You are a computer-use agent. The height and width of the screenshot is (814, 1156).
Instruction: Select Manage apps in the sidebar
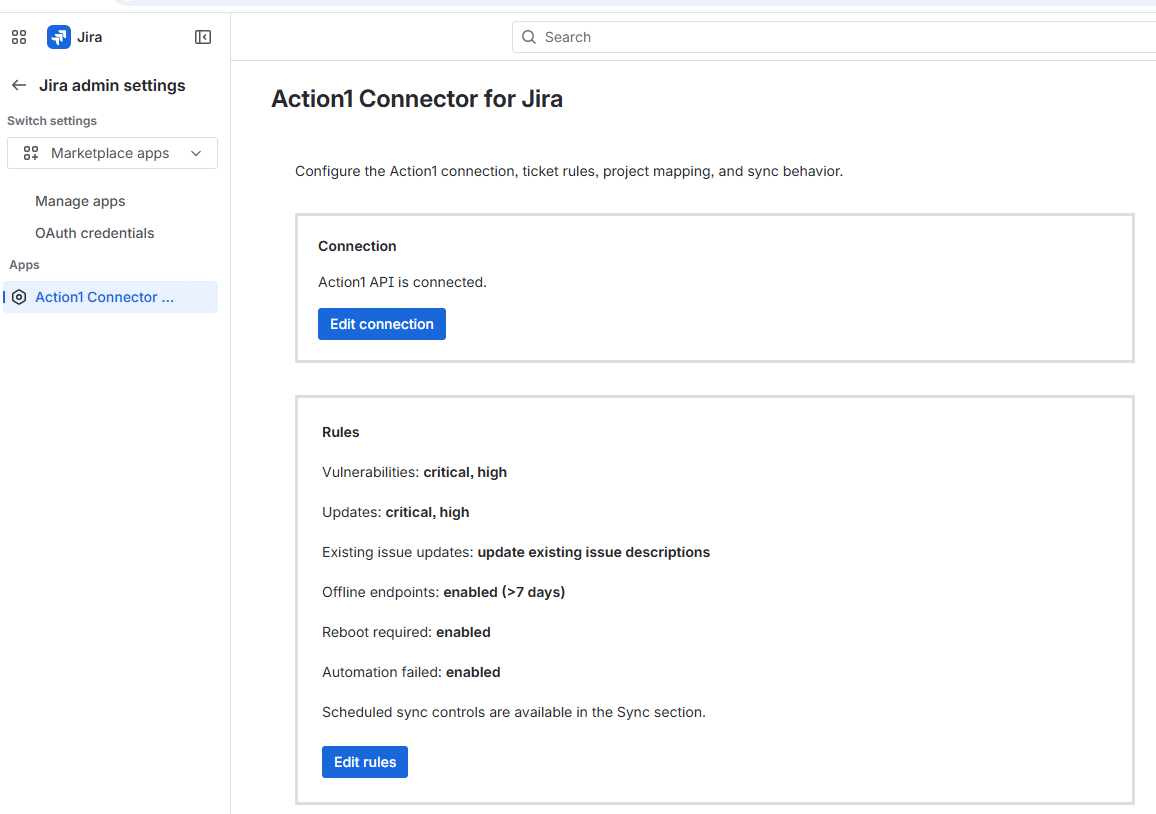[81, 201]
